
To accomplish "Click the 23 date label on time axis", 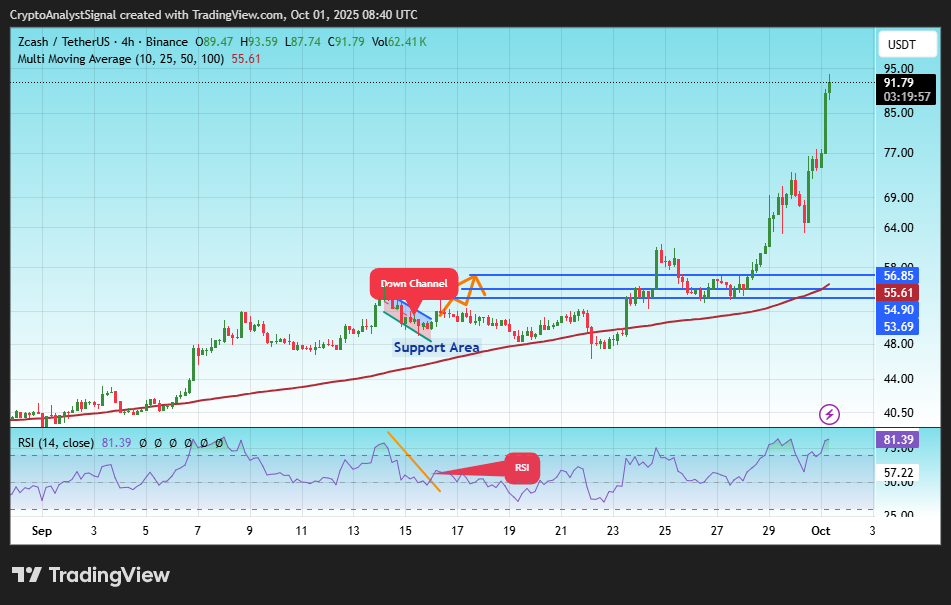I will click(613, 531).
